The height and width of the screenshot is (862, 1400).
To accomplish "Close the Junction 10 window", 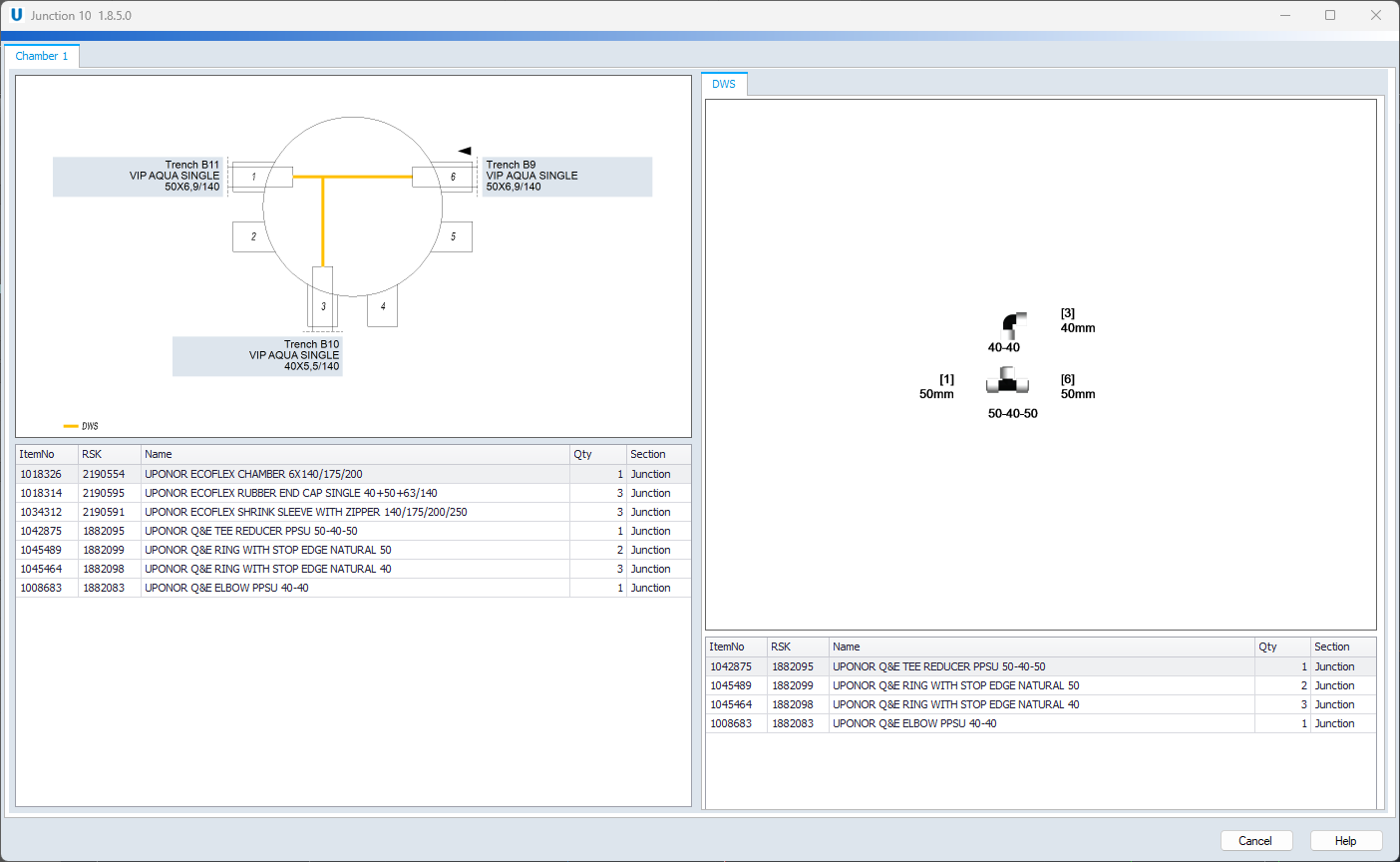I will [1376, 15].
